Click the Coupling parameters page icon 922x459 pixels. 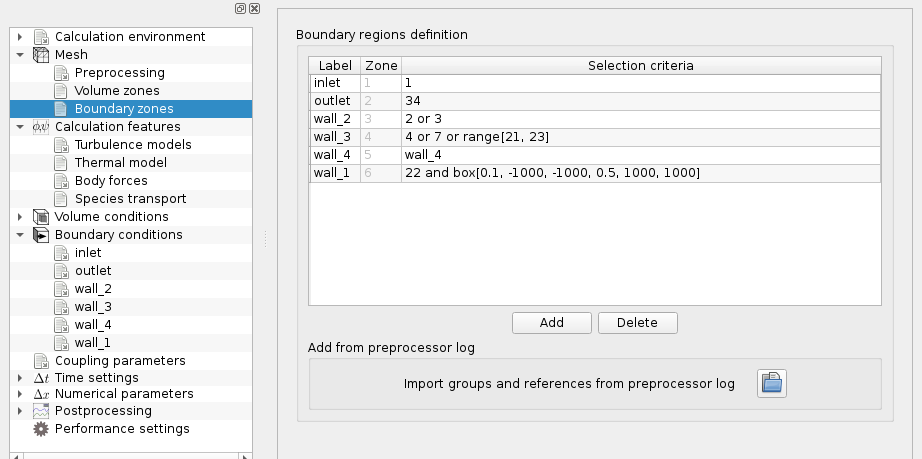41,361
